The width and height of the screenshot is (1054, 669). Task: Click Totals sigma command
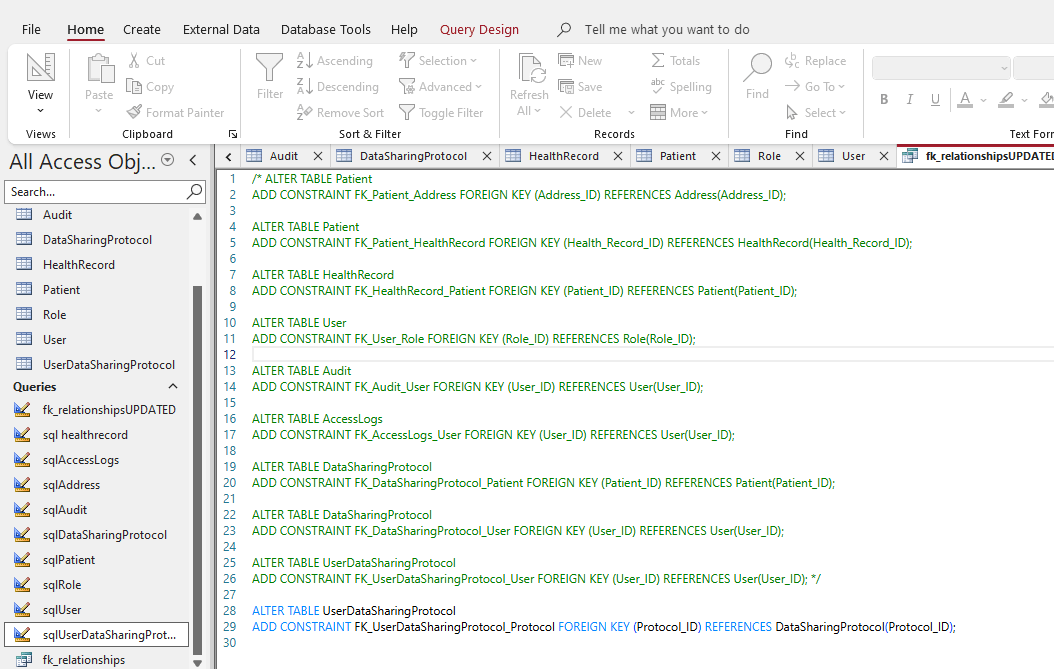676,61
